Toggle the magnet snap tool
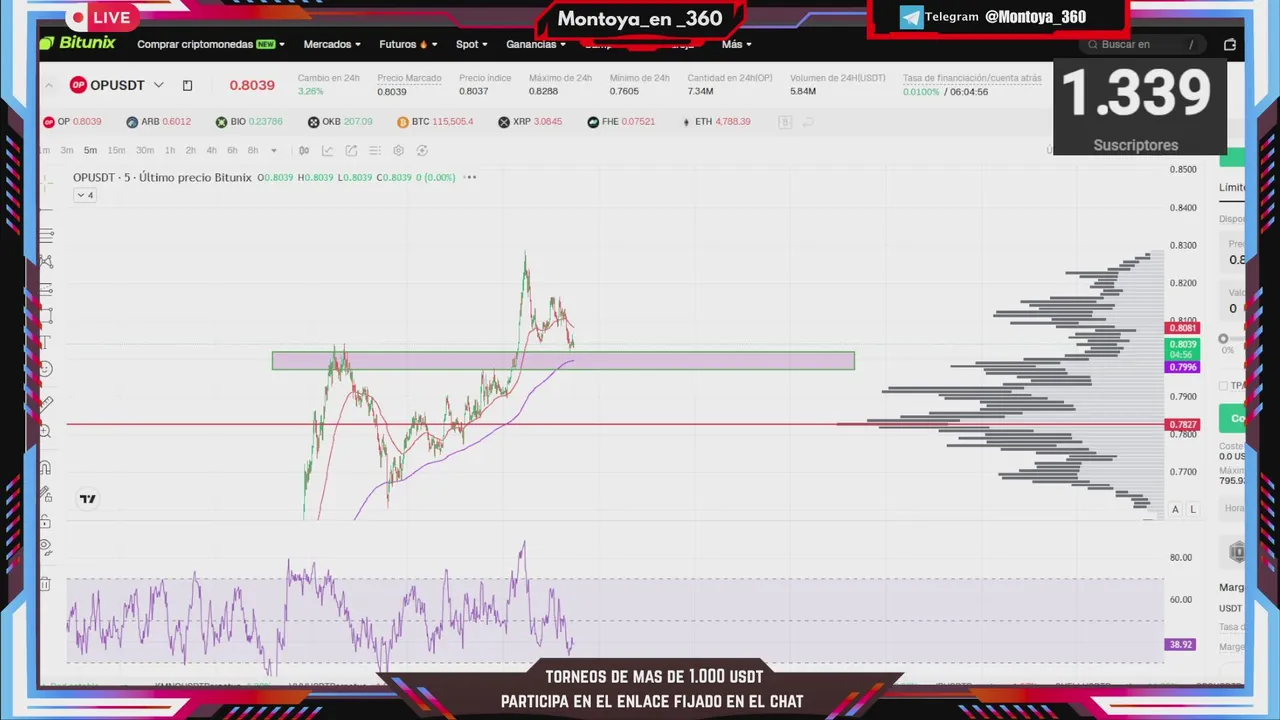The image size is (1280, 720). [46, 467]
